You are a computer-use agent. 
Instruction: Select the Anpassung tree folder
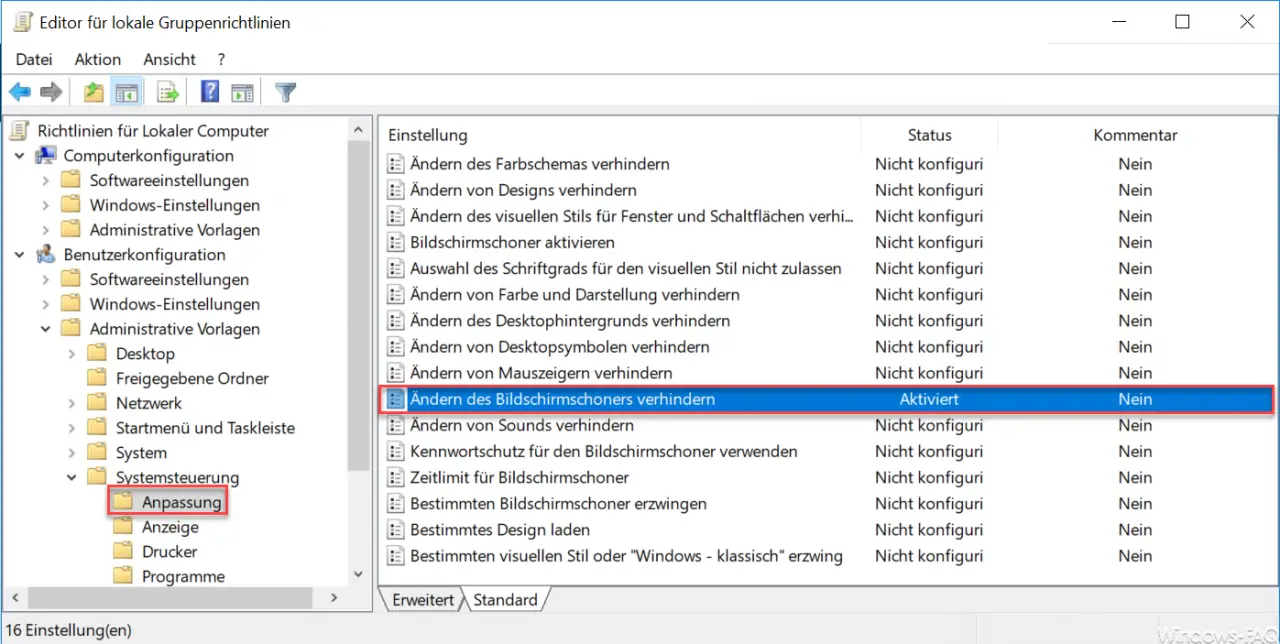181,502
